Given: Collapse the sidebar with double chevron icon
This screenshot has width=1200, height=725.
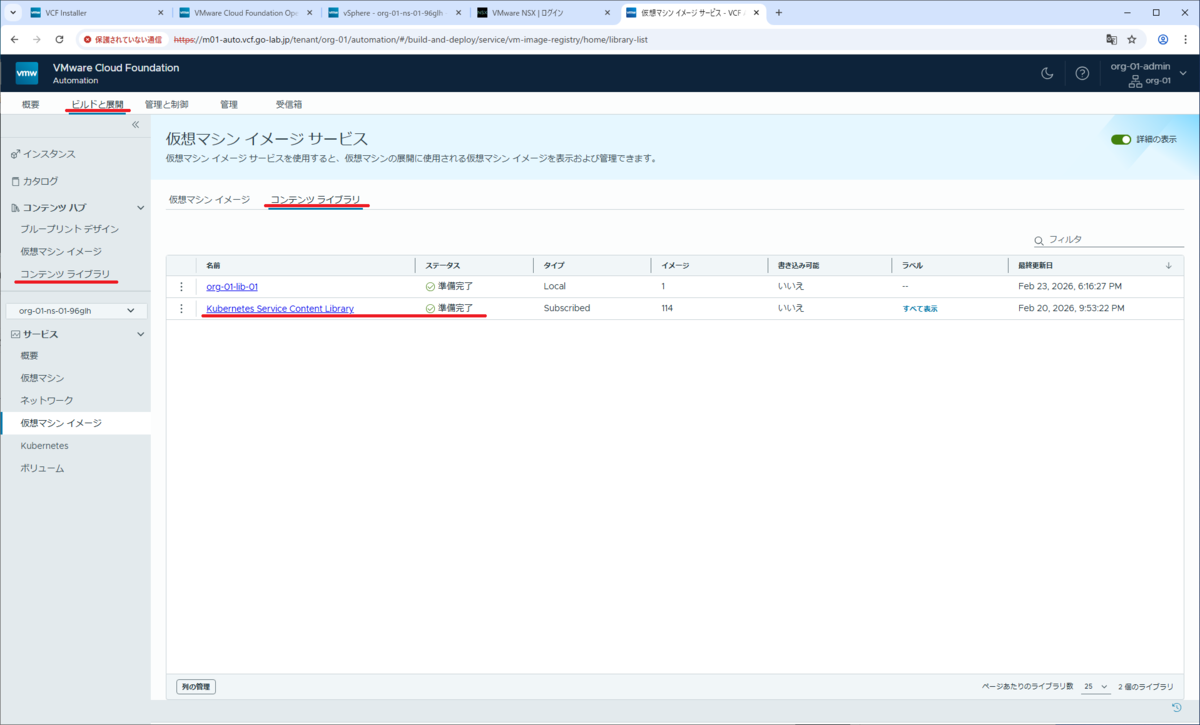Looking at the screenshot, I should (136, 125).
